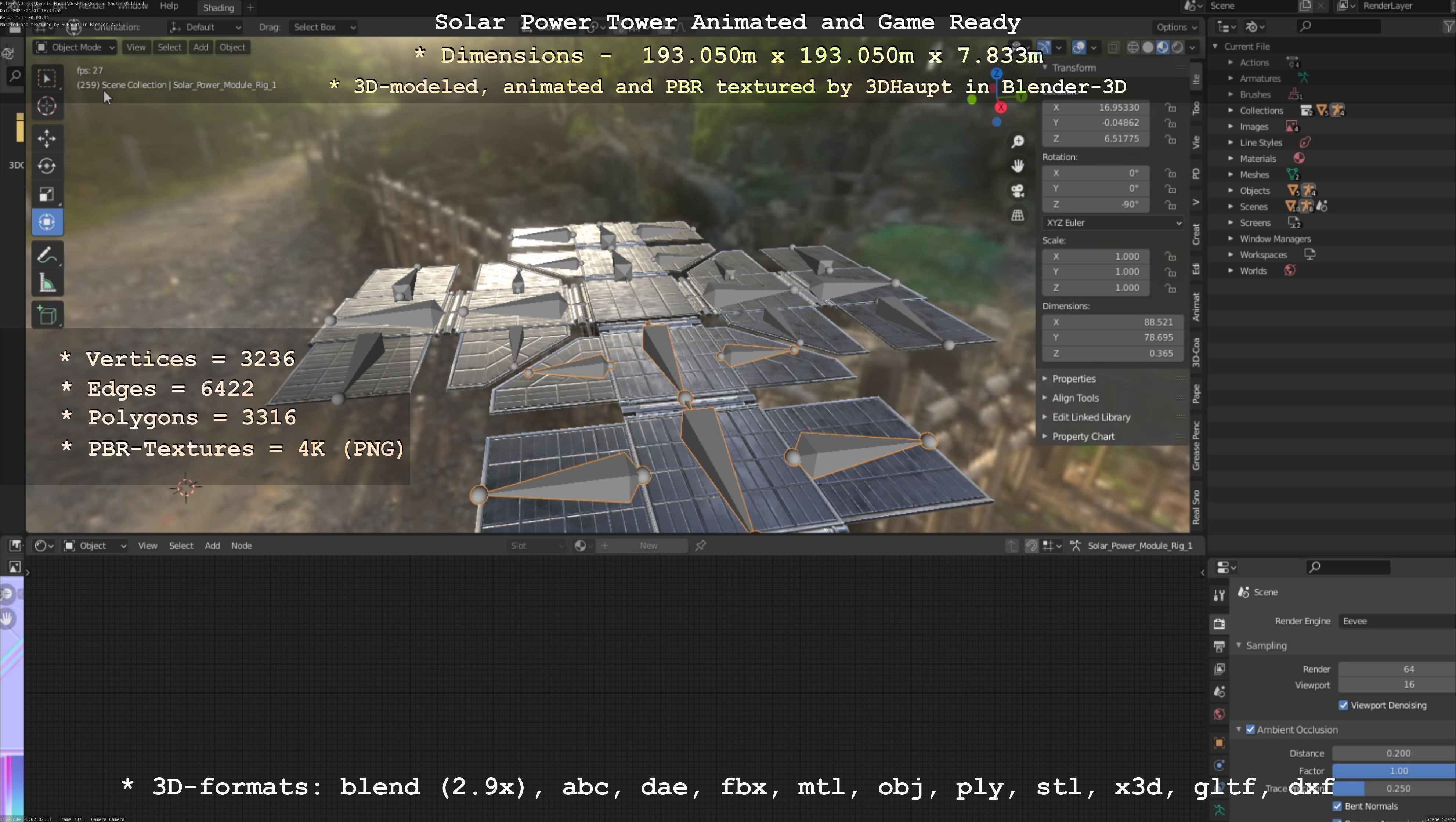Click the zoom magnifier viewport icon
This screenshot has height=822, width=1456.
click(1018, 141)
